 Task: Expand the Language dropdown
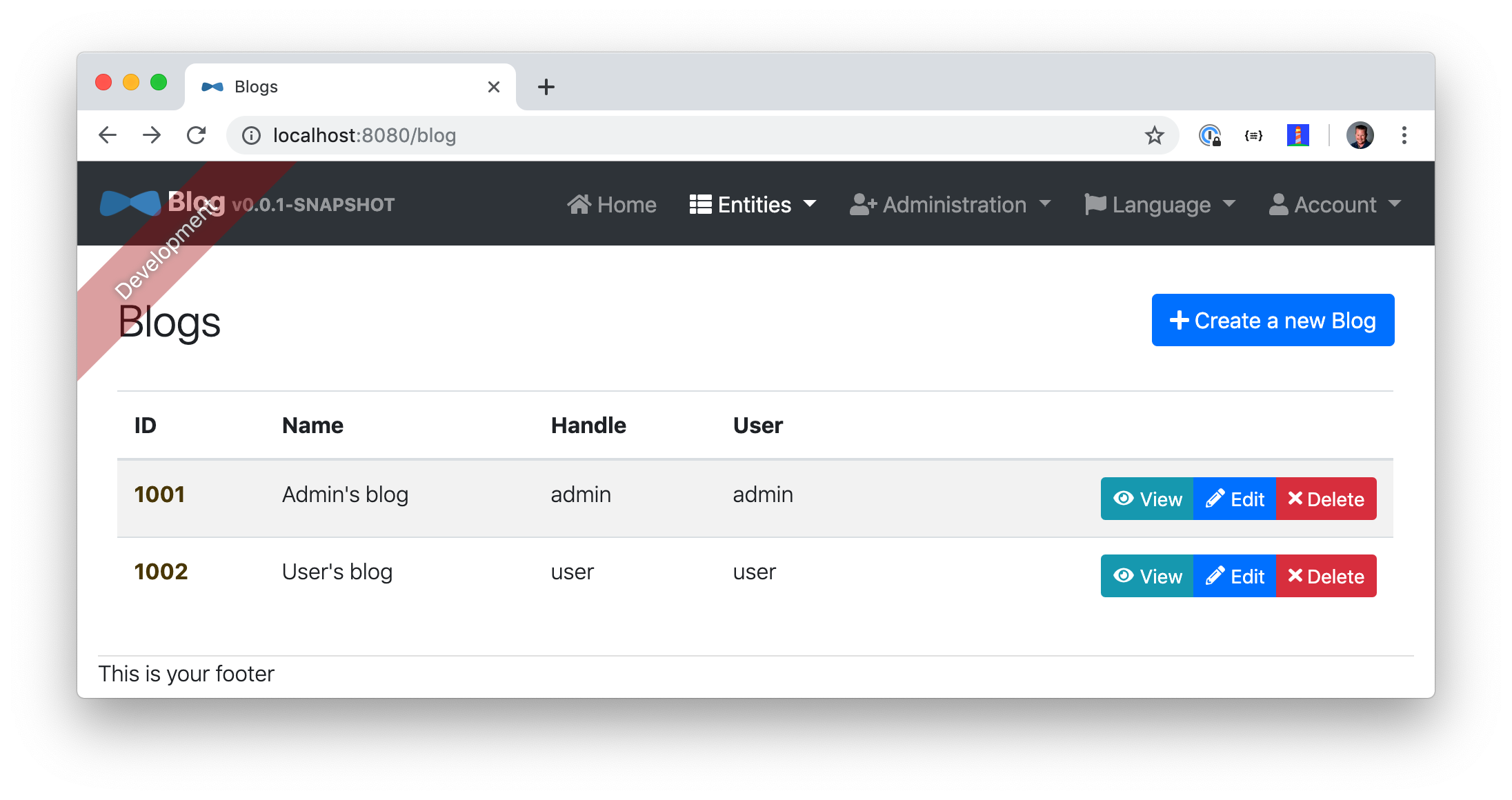pyautogui.click(x=1160, y=204)
